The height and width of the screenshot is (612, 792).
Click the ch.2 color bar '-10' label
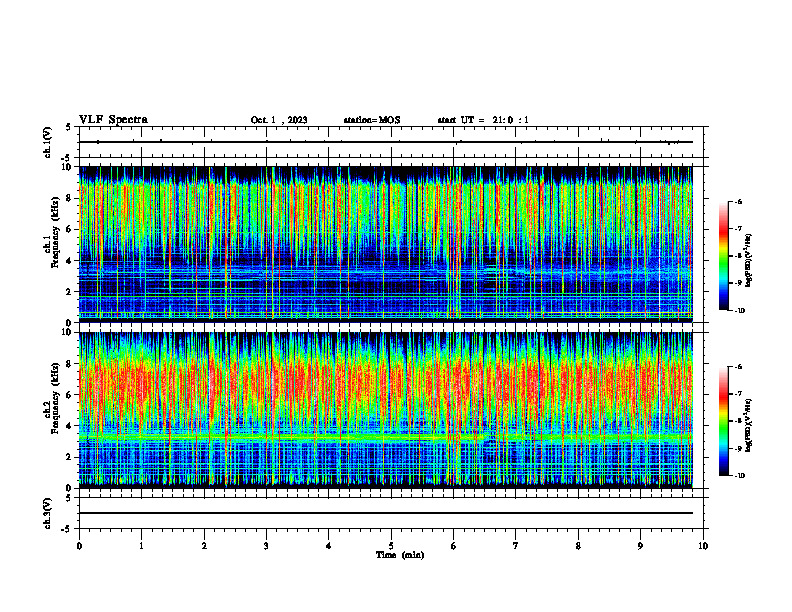tap(740, 476)
